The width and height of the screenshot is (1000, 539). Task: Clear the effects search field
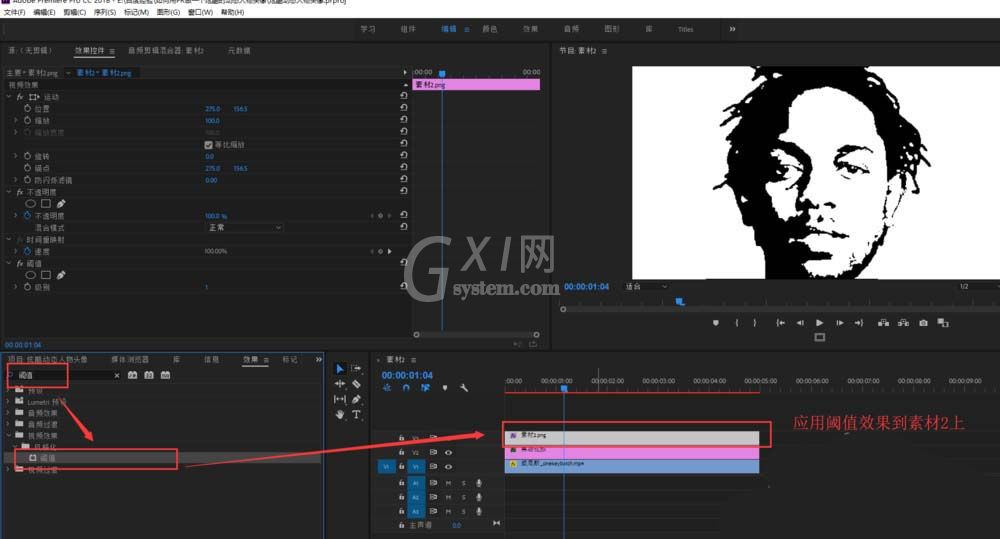[117, 376]
